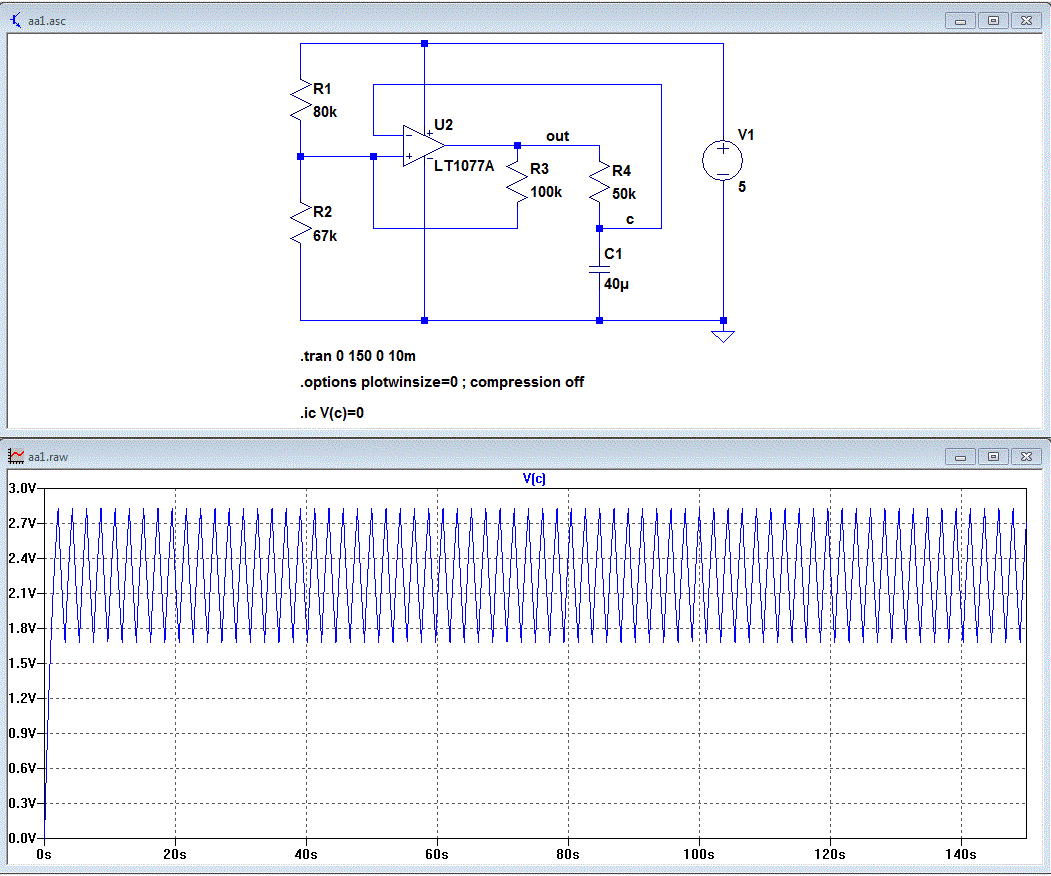Viewport: 1051px width, 876px height.
Task: Click the "out" net label
Action: point(557,136)
